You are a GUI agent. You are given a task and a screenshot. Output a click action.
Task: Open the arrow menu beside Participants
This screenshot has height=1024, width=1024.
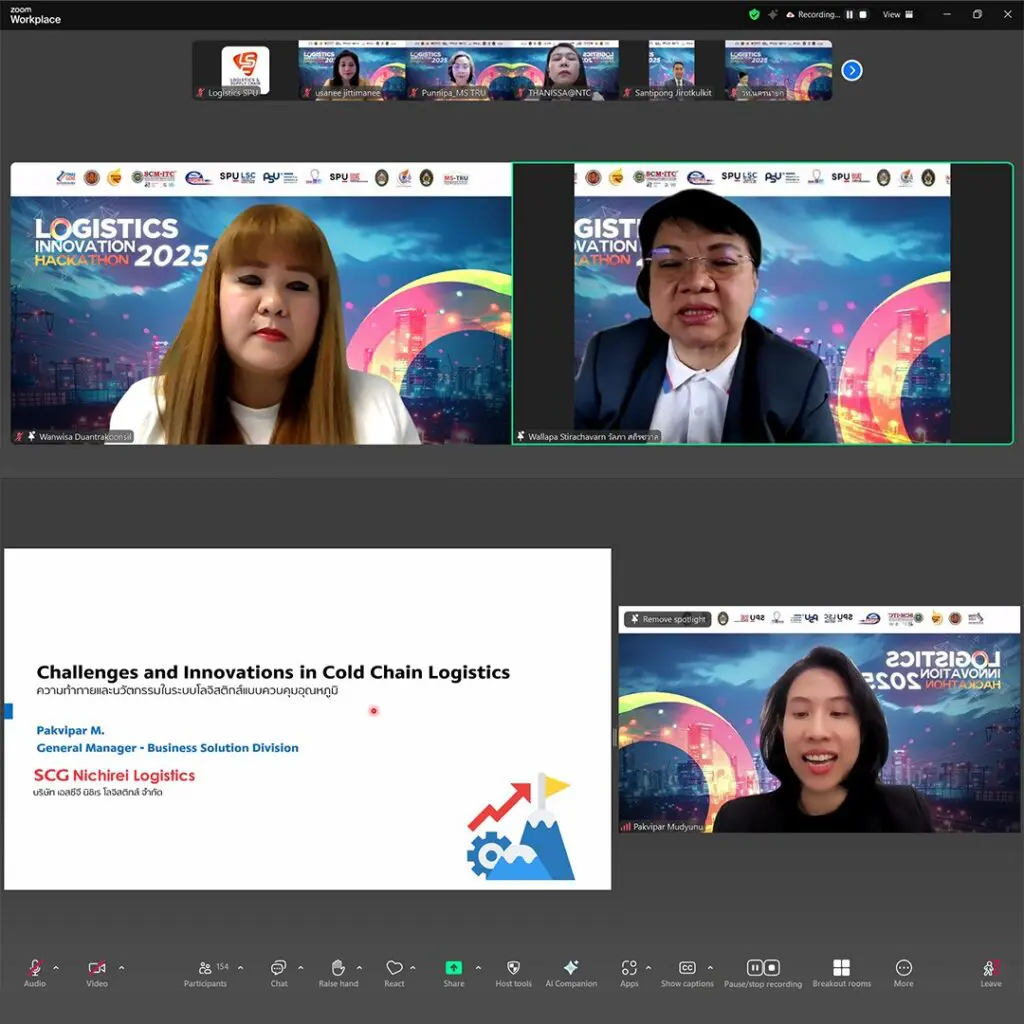(x=240, y=967)
